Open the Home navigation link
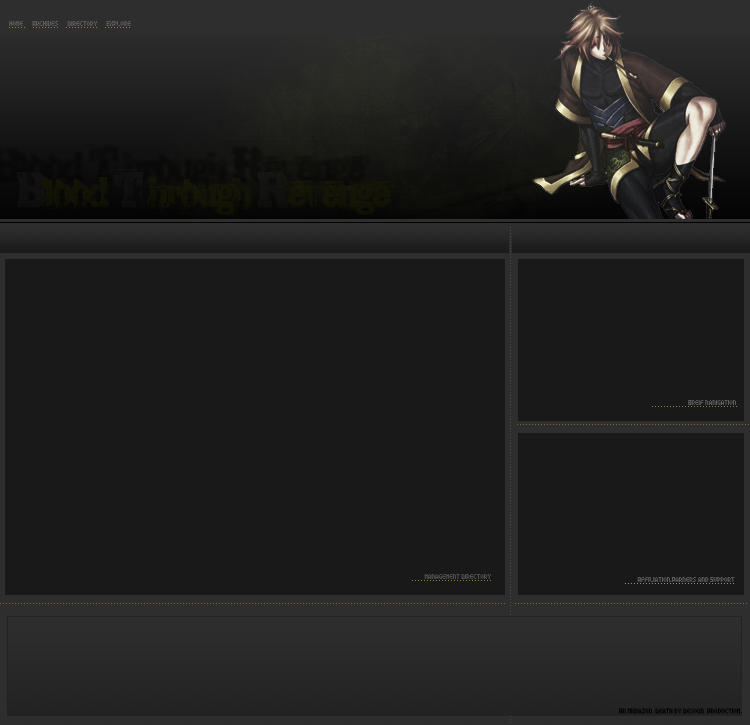This screenshot has width=750, height=725. click(x=16, y=23)
